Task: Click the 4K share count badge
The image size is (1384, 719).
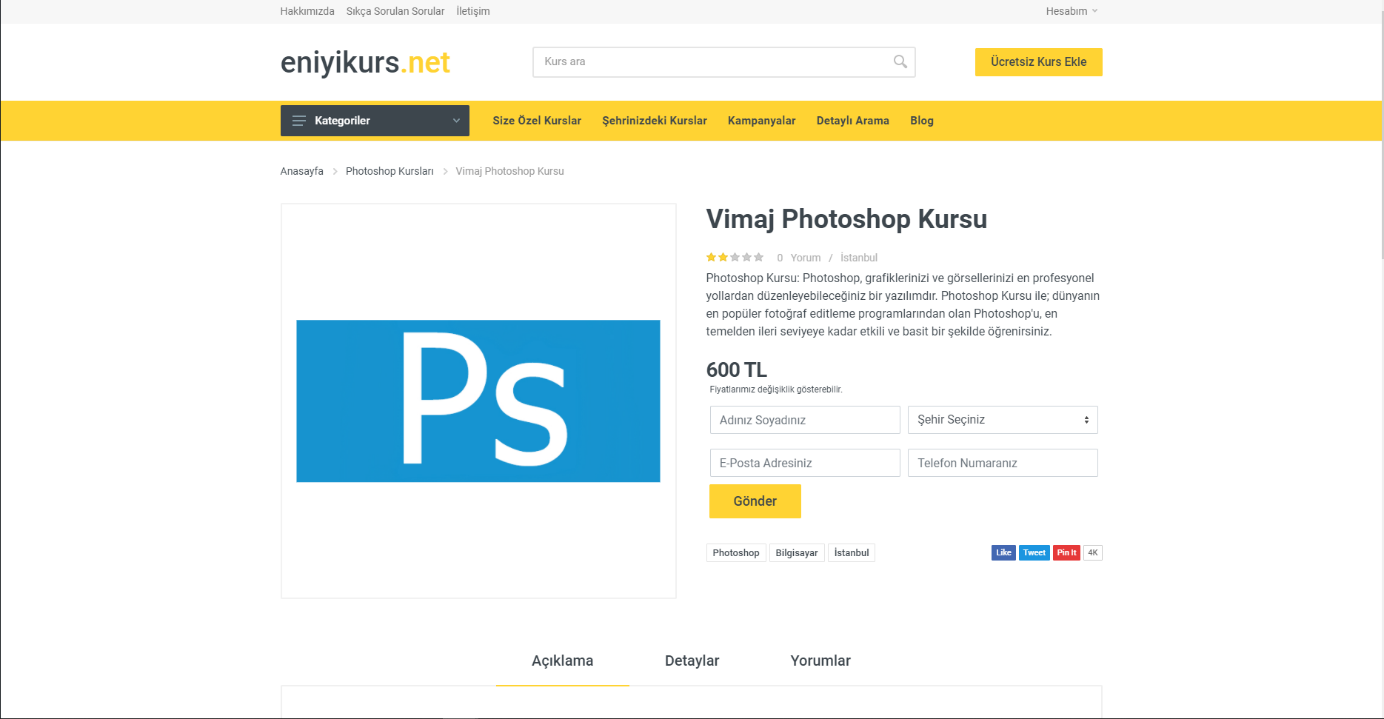Action: tap(1093, 553)
